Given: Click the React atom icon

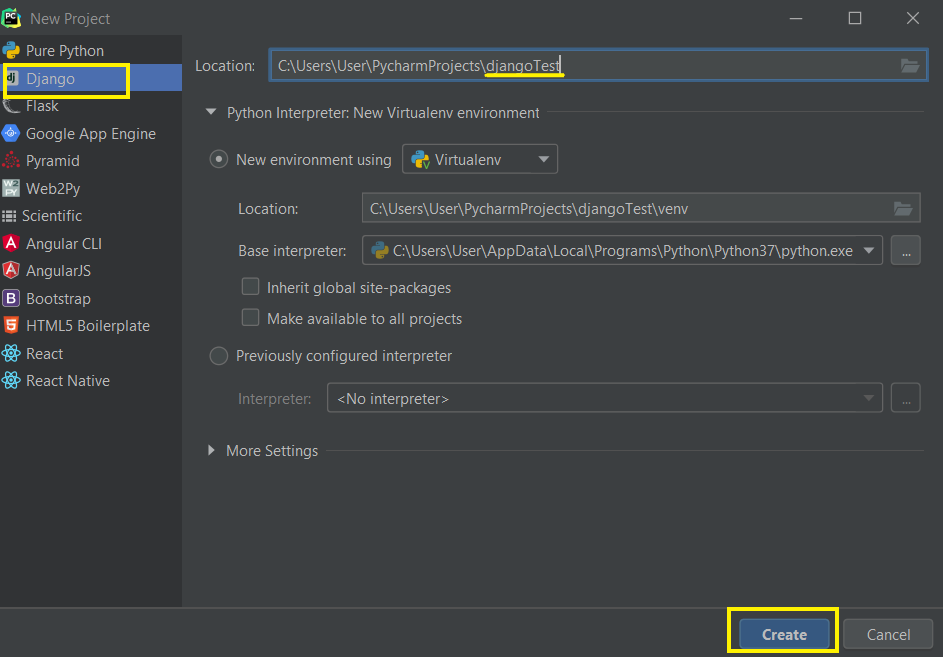Looking at the screenshot, I should [x=11, y=353].
